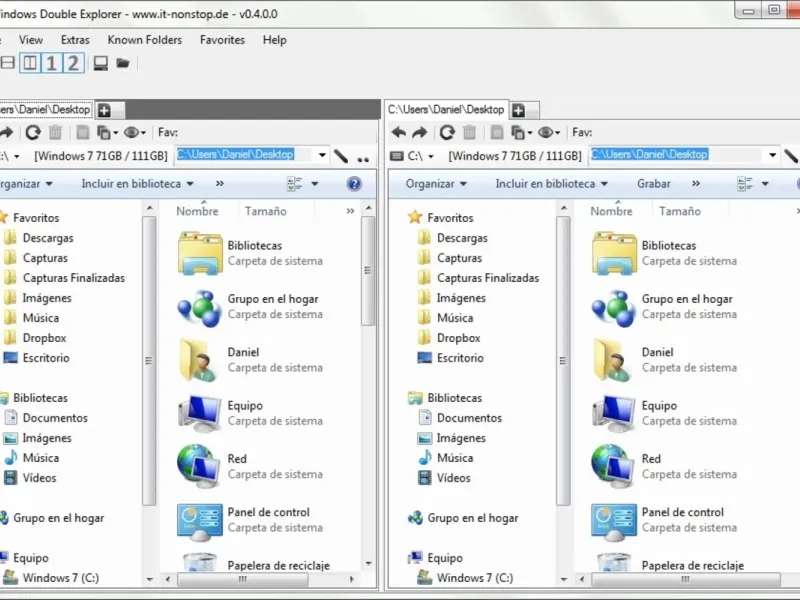
Task: Select the Daniel user folder in left file list
Action: (250, 360)
